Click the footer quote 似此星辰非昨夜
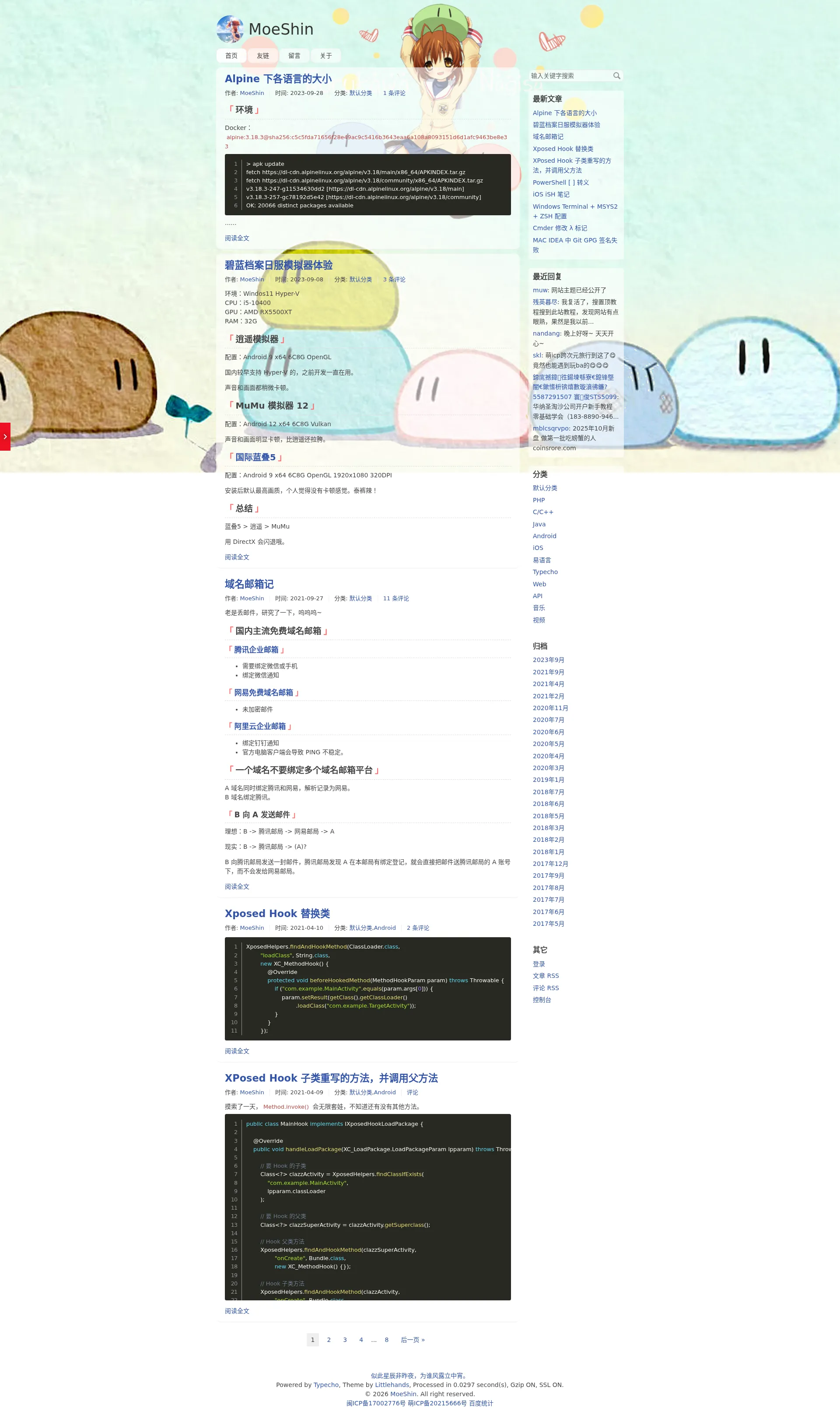The height and width of the screenshot is (1415, 840). click(x=420, y=1376)
